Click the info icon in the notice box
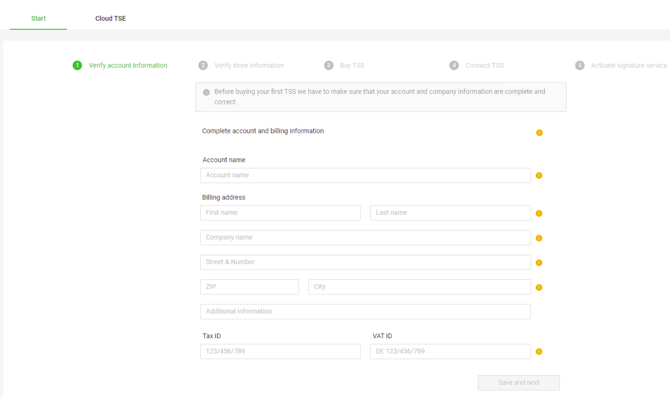Image resolution: width=670 pixels, height=397 pixels. tap(206, 92)
